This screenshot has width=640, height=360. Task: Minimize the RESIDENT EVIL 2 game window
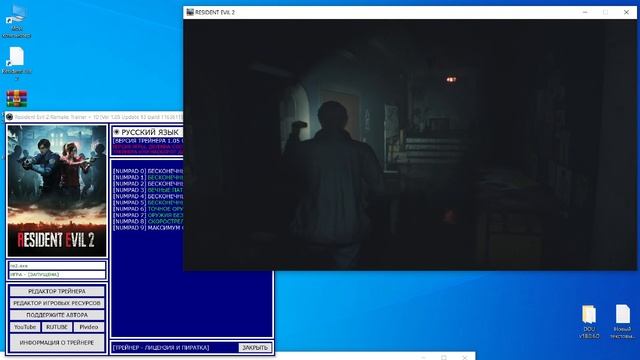[x=585, y=12]
